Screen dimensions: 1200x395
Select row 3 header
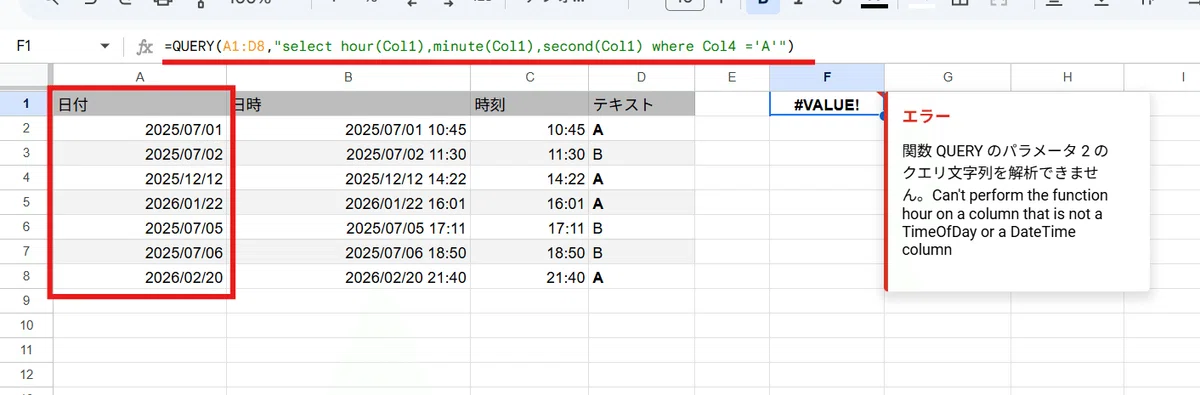pos(26,153)
